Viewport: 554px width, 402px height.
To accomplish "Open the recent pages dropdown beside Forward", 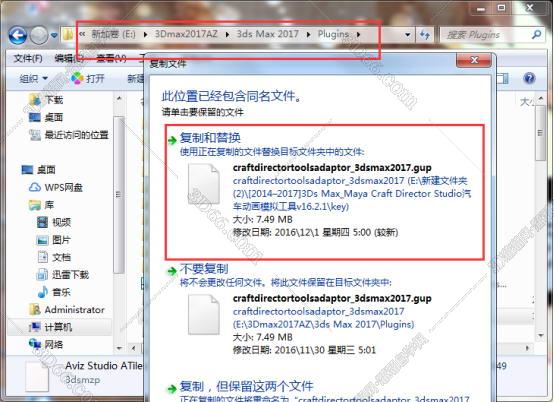I will click(x=54, y=35).
